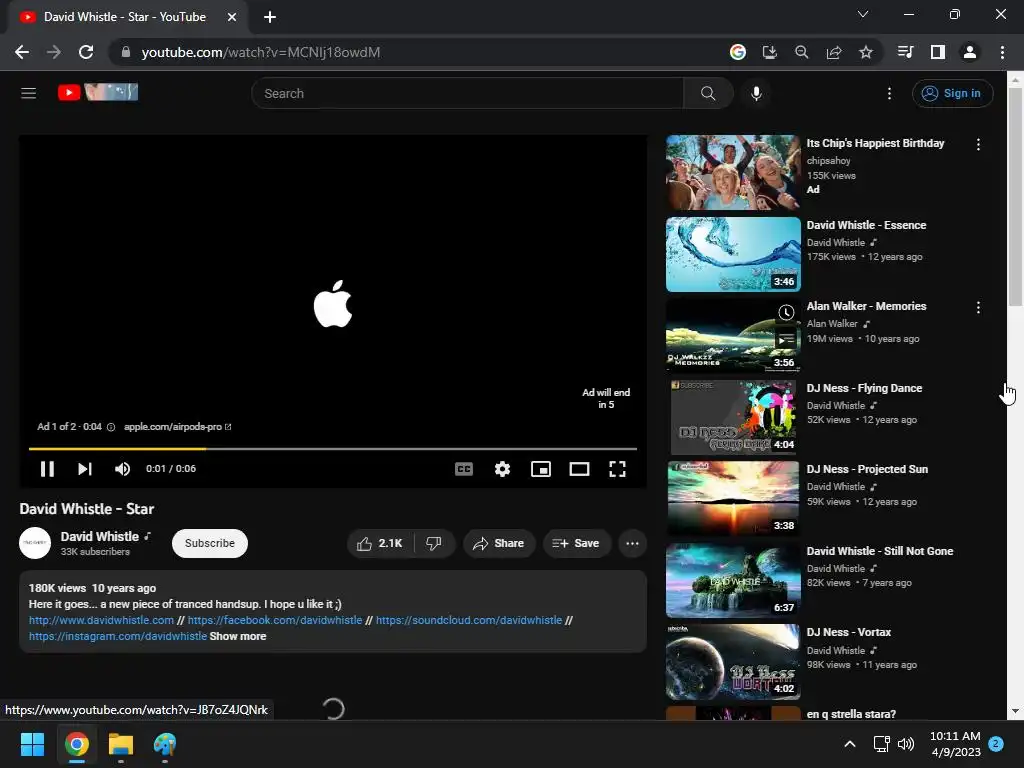The image size is (1024, 768).
Task: Reload the YouTube page
Action: pos(86,52)
